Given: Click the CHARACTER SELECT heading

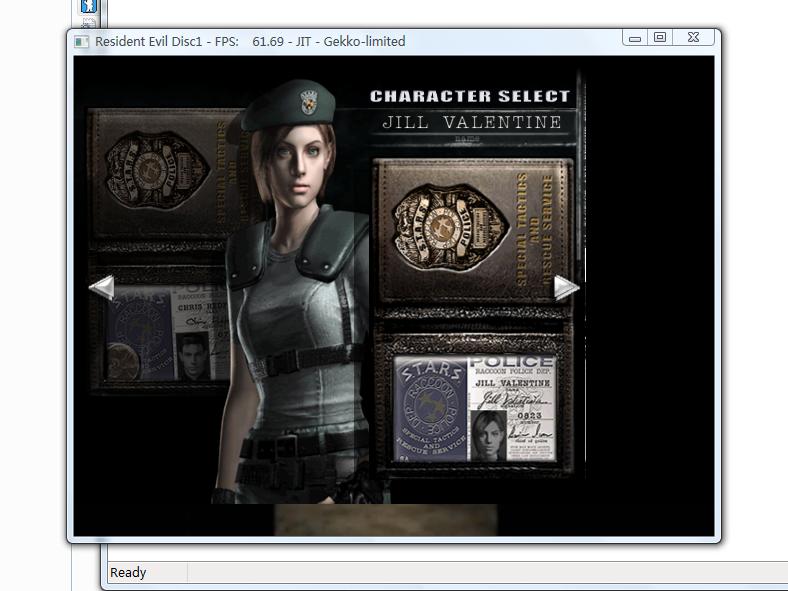Looking at the screenshot, I should (x=470, y=96).
